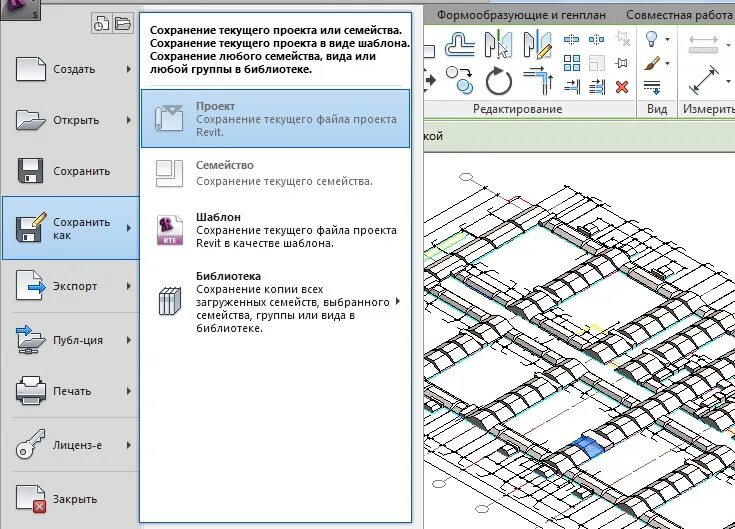Click the Вид panel title
735x529 pixels.
[x=657, y=109]
